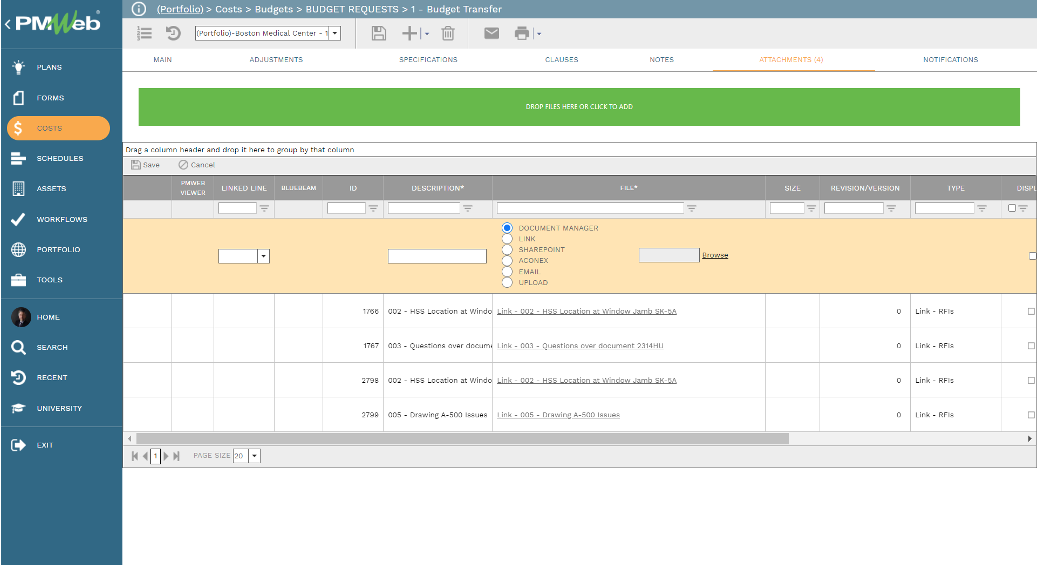Select the Link radio button
This screenshot has height=565, width=1038.
(507, 238)
